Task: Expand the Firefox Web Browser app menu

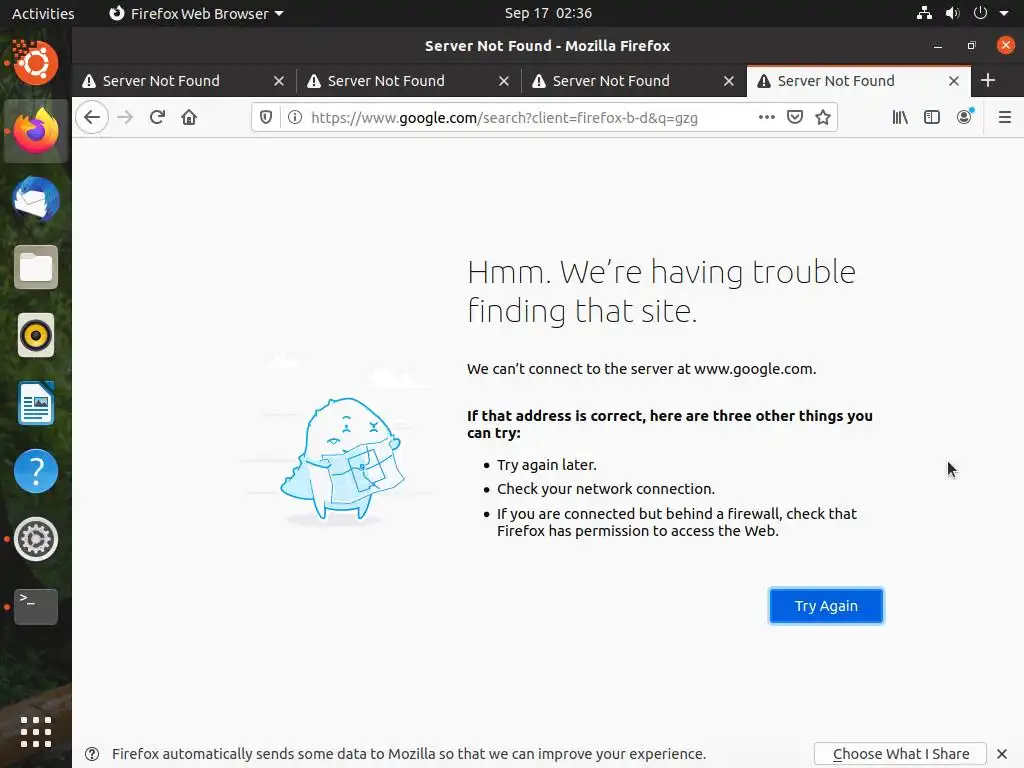Action: point(196,13)
